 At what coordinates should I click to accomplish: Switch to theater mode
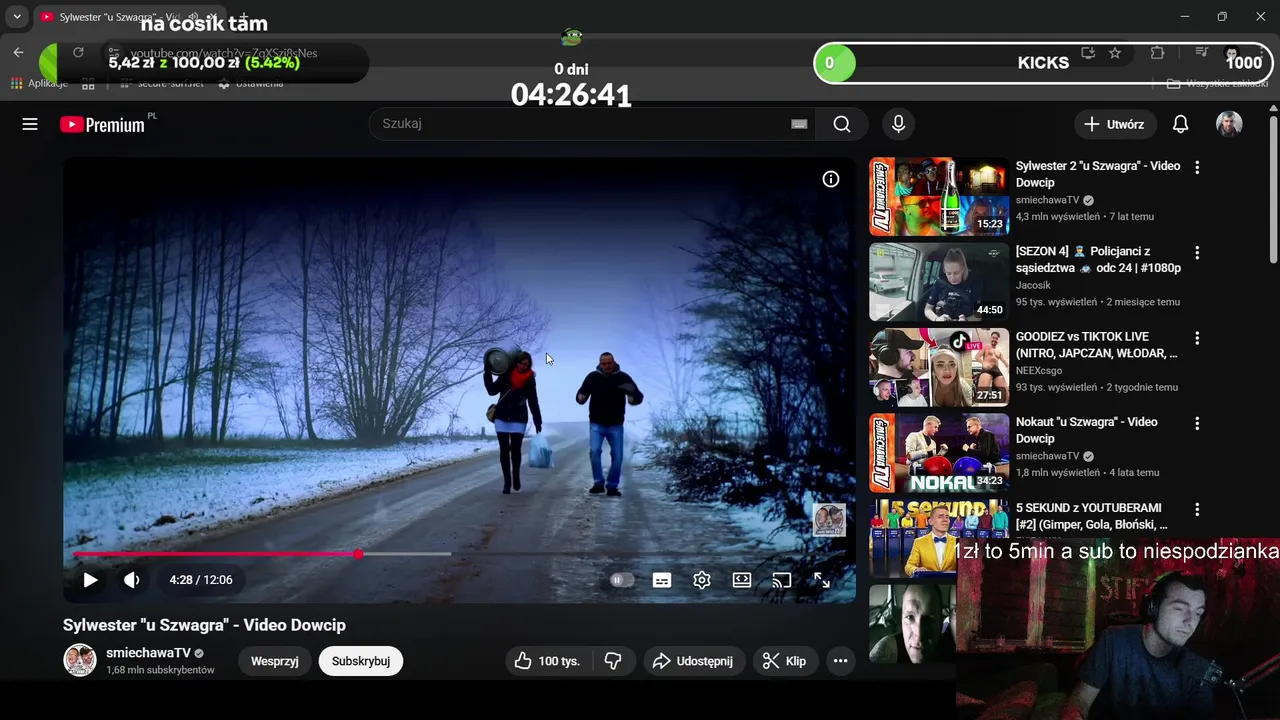pyautogui.click(x=742, y=580)
